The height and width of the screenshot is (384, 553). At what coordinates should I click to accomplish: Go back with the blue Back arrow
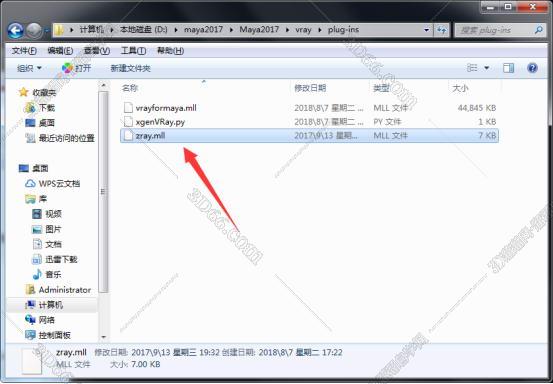tap(16, 30)
